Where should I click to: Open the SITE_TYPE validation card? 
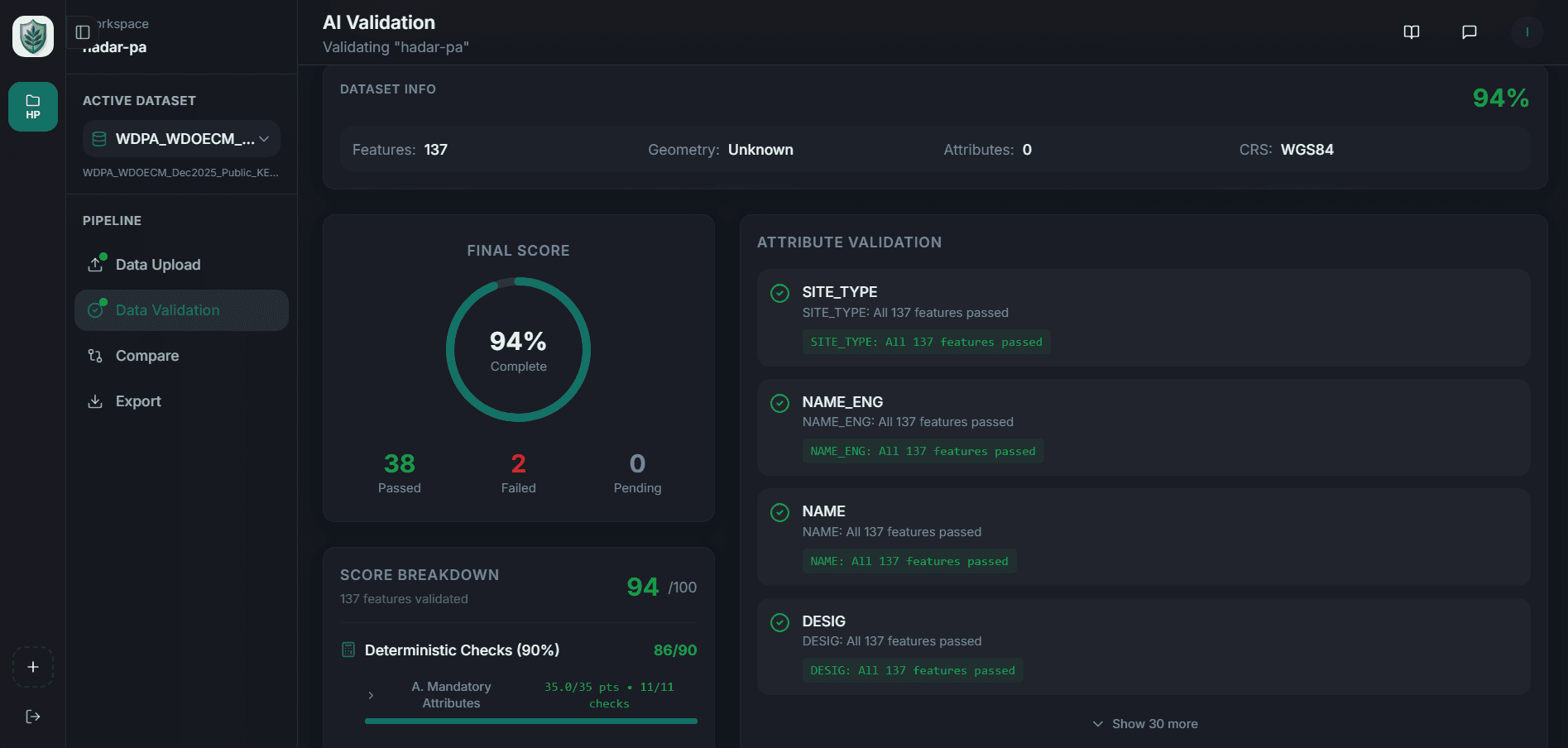[1144, 318]
